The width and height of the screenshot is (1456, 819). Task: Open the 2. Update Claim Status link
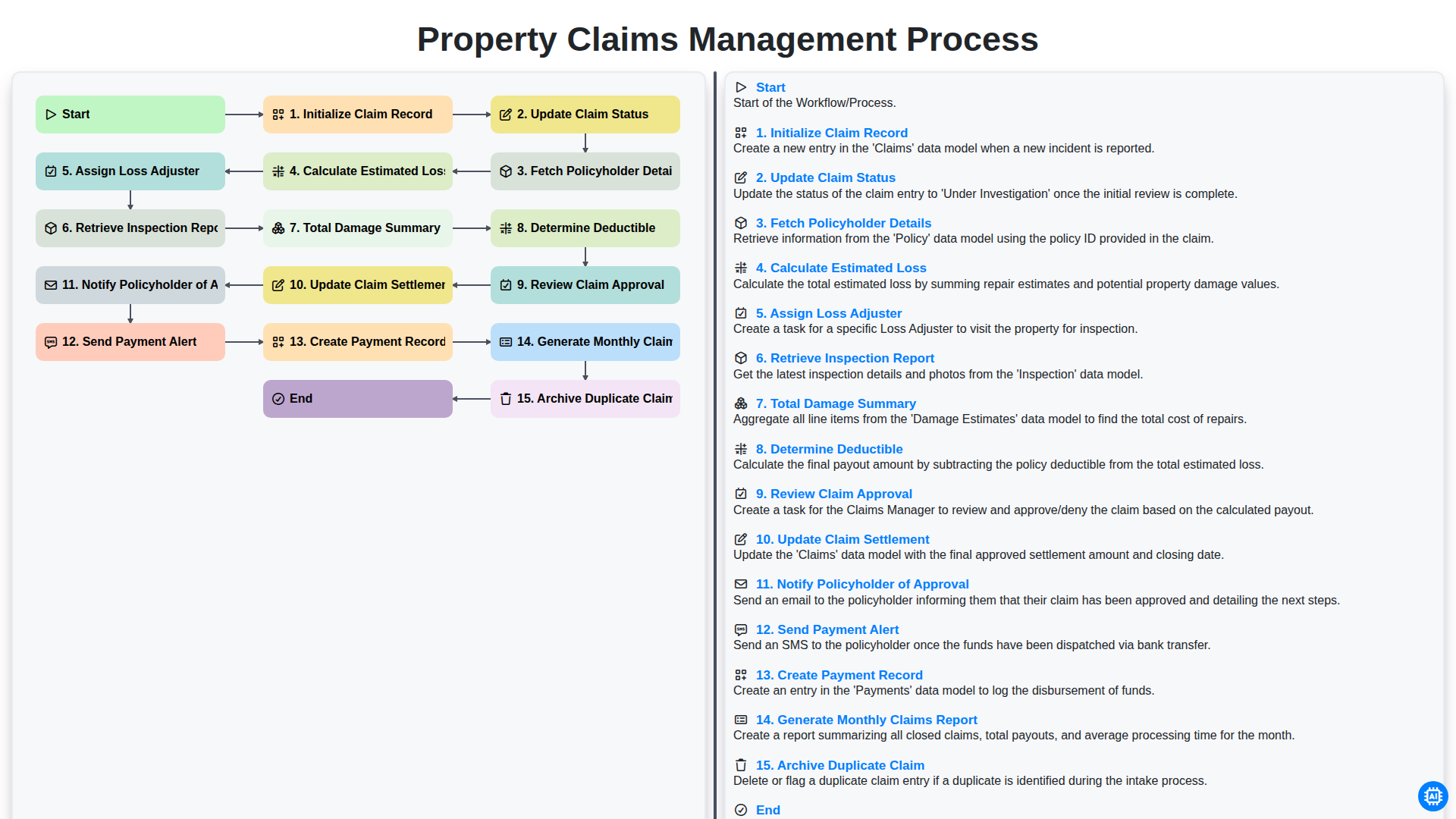[x=826, y=177]
